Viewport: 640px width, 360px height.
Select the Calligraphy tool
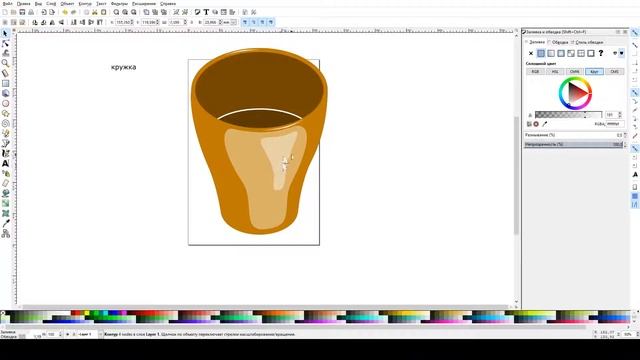coord(5,153)
